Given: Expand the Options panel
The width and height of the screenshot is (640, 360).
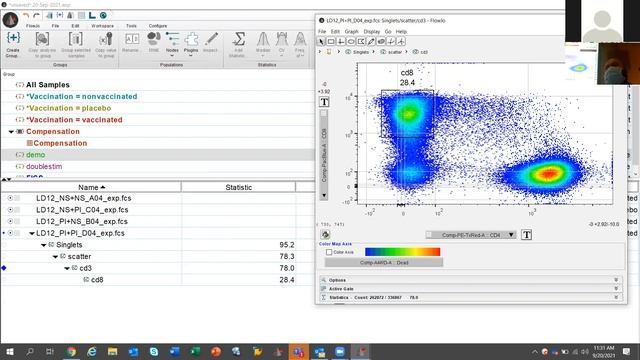Looking at the screenshot, I should tap(471, 280).
